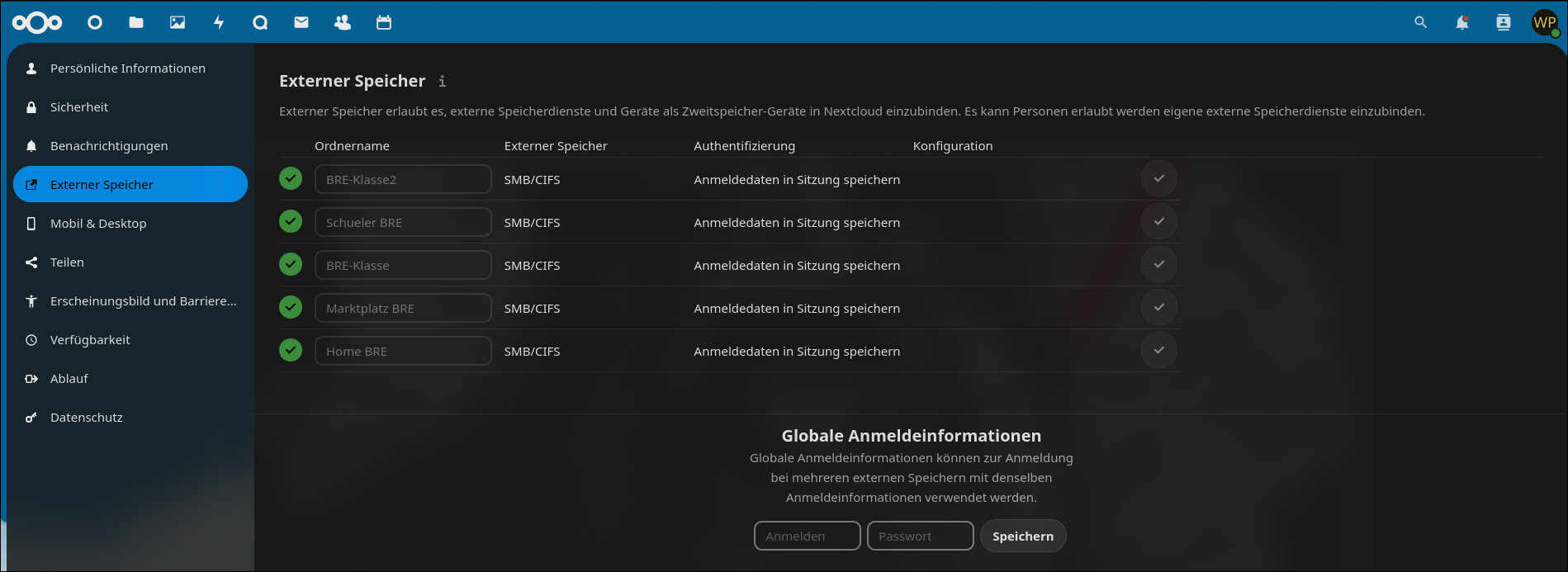Click the Passwort input field
The image size is (1568, 572).
(920, 536)
